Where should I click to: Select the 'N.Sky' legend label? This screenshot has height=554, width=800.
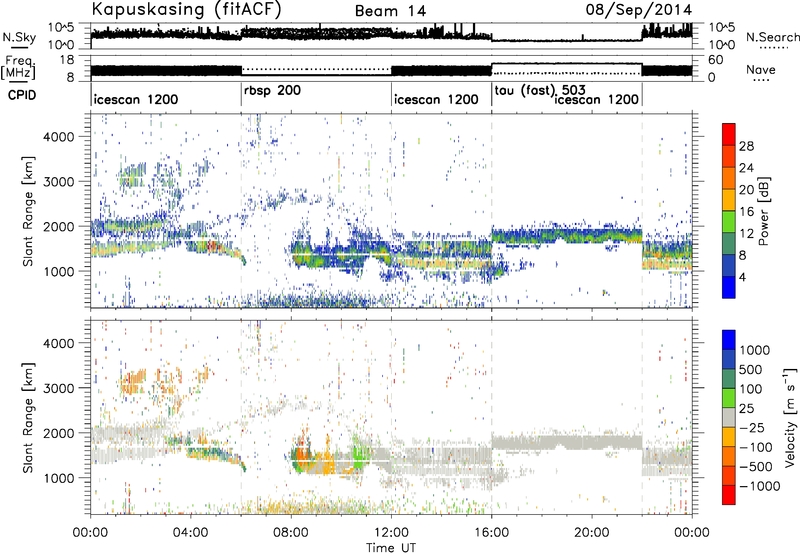pyautogui.click(x=19, y=38)
